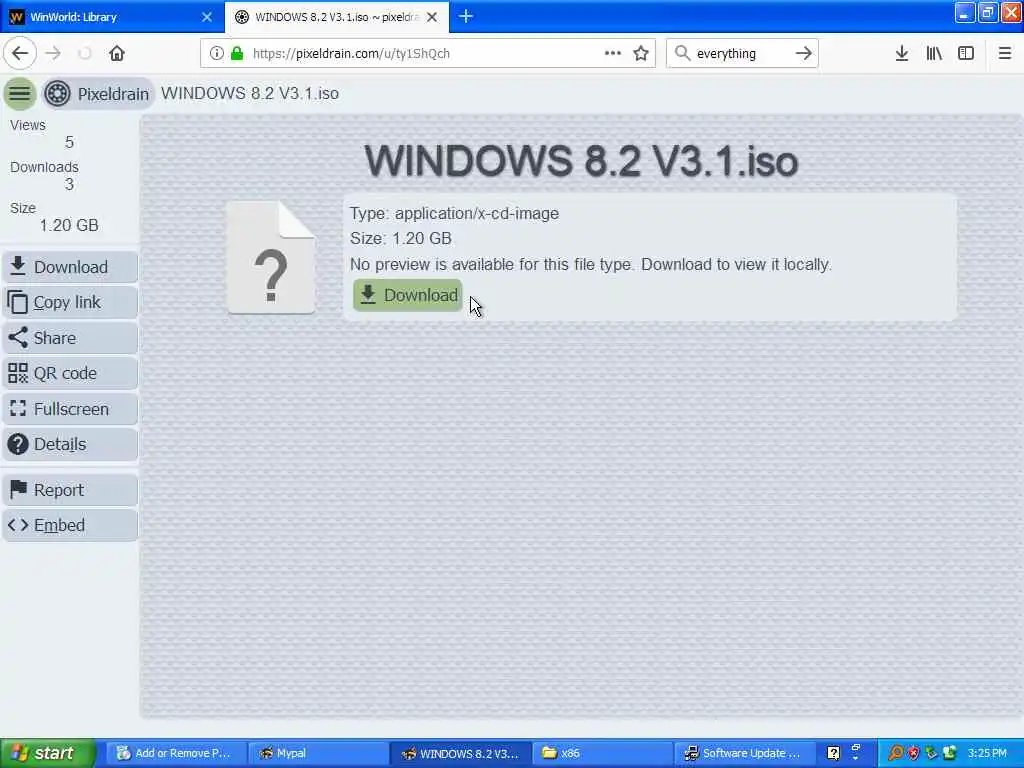Click the browser forward arrow
1024x768 pixels.
point(53,53)
